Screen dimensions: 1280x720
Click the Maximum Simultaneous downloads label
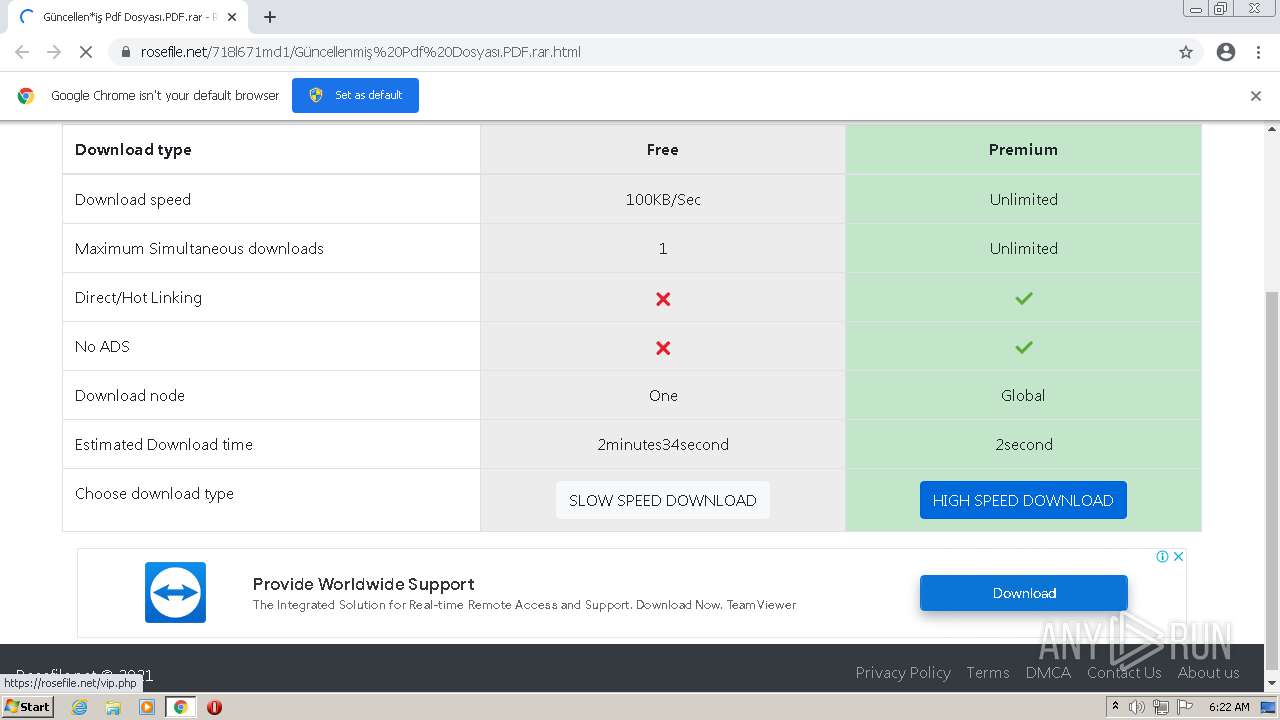(199, 248)
